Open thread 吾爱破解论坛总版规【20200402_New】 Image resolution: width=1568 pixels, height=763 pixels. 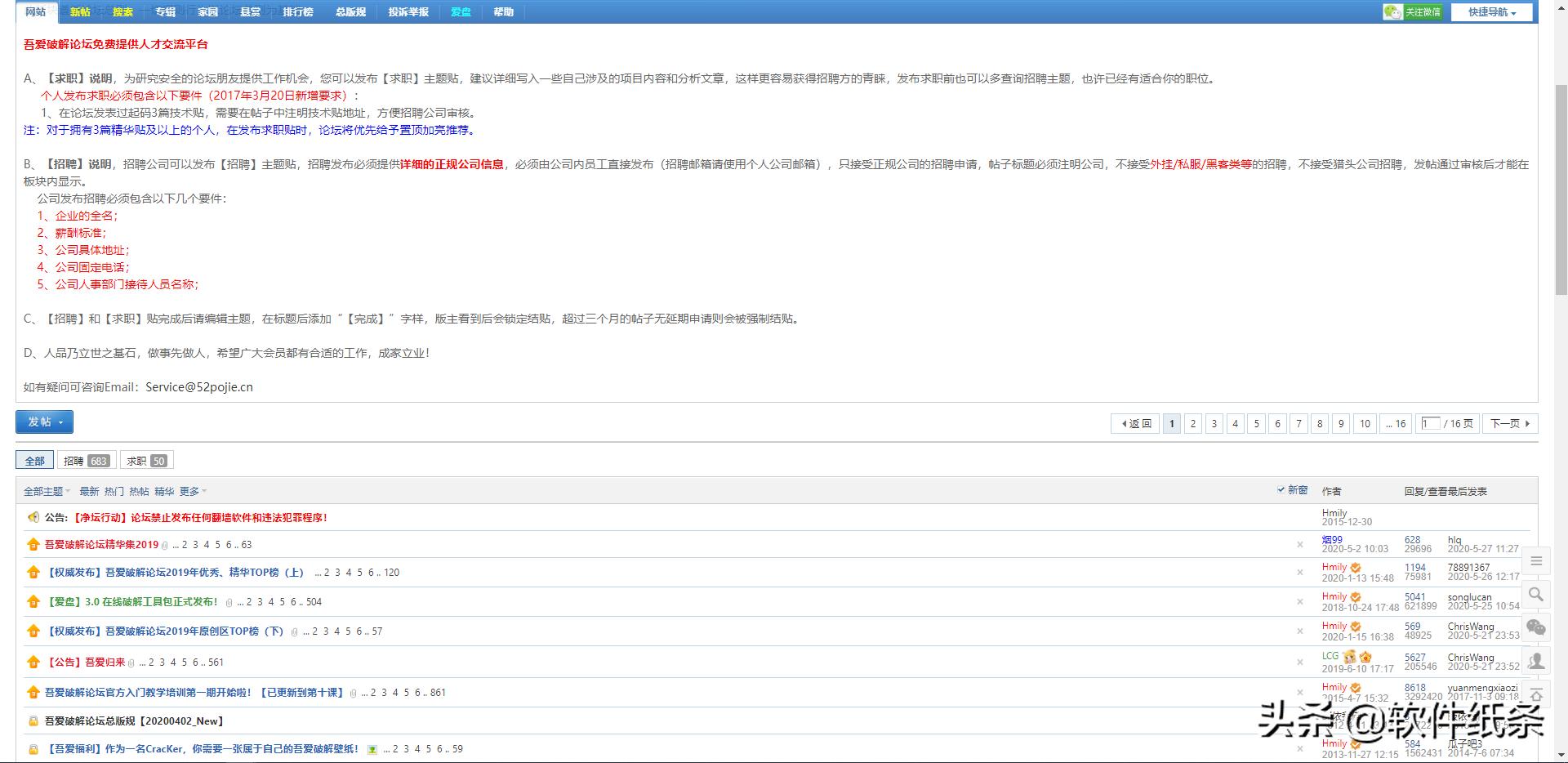click(135, 721)
